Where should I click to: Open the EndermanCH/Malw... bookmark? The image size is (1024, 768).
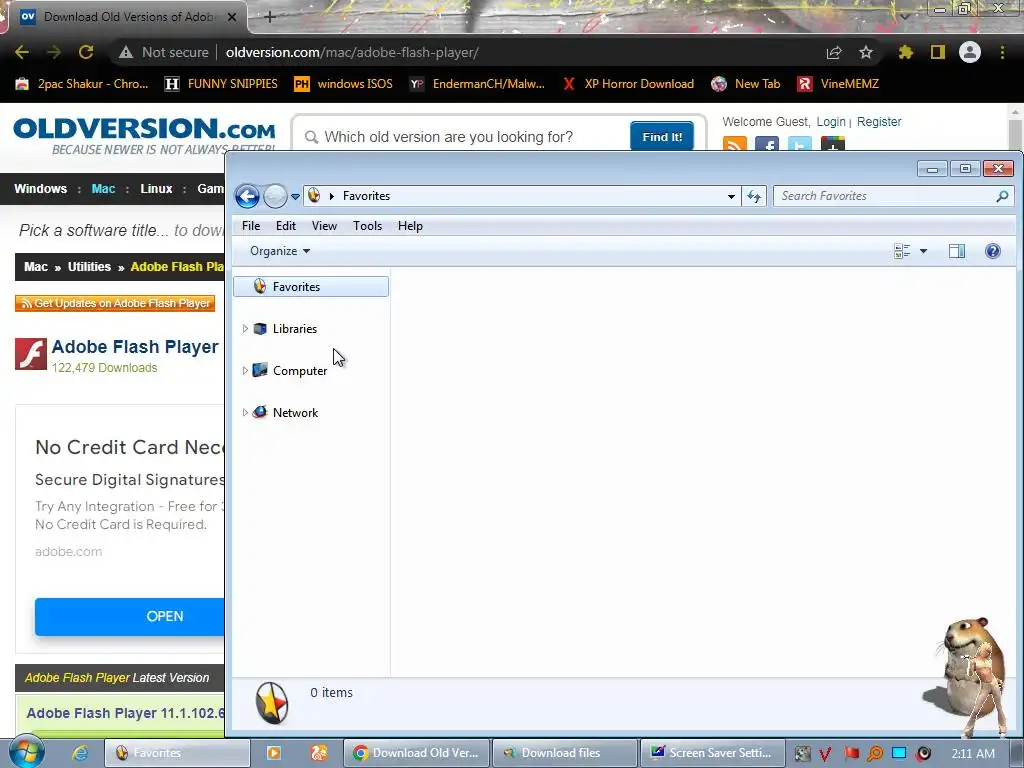click(477, 84)
